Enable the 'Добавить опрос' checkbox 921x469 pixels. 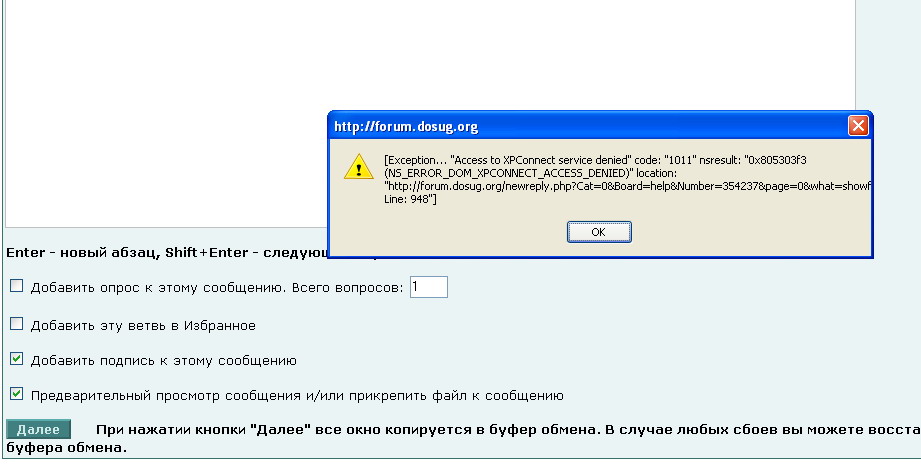(16, 287)
